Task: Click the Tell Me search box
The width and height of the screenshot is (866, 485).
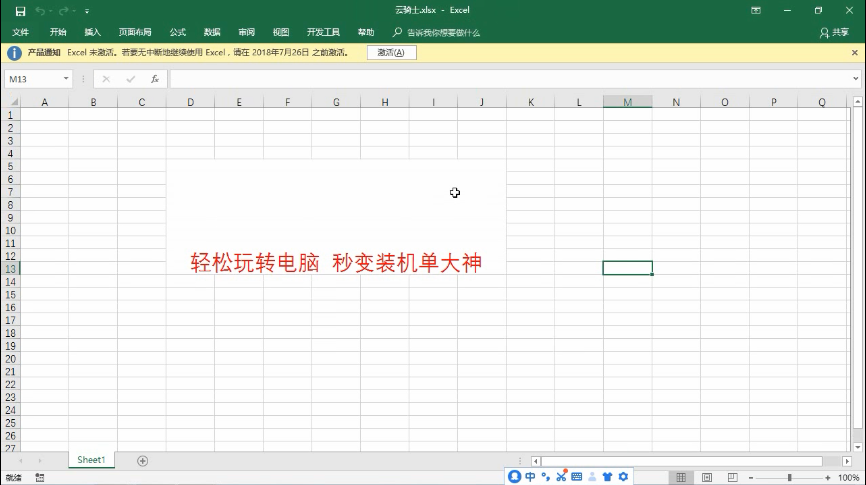Action: pos(436,33)
